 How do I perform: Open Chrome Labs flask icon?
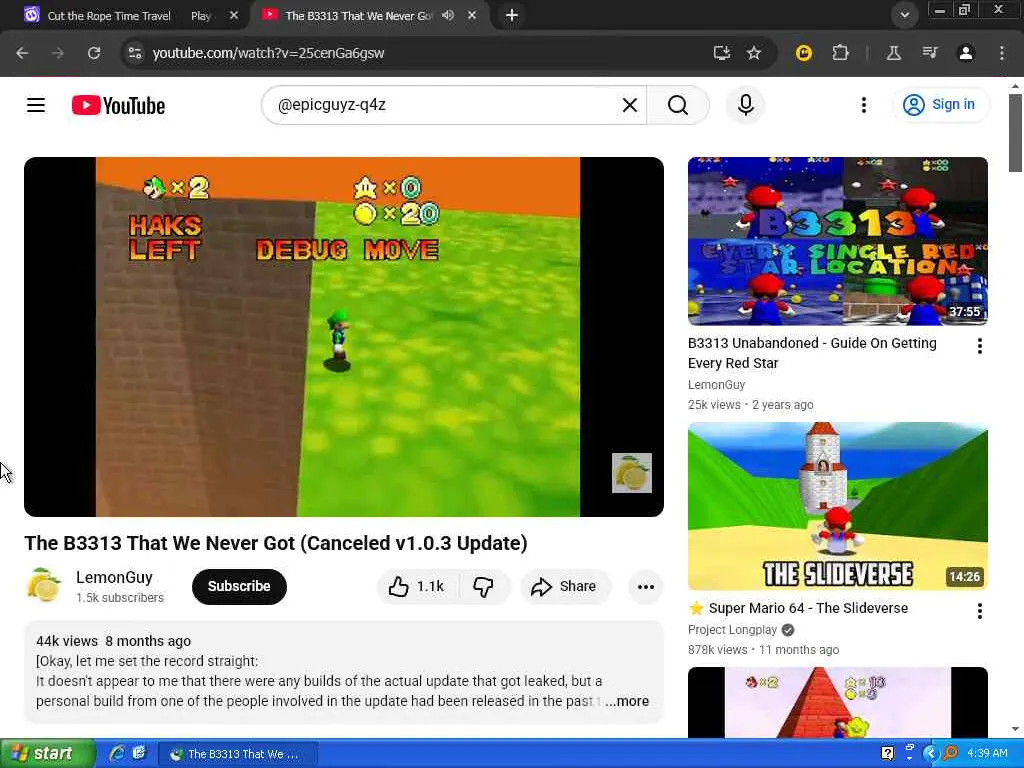pyautogui.click(x=893, y=53)
